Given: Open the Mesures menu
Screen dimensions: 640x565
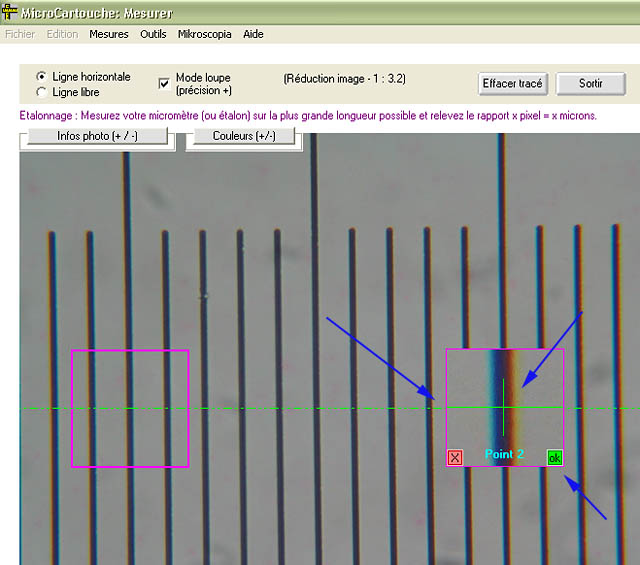Looking at the screenshot, I should (109, 34).
